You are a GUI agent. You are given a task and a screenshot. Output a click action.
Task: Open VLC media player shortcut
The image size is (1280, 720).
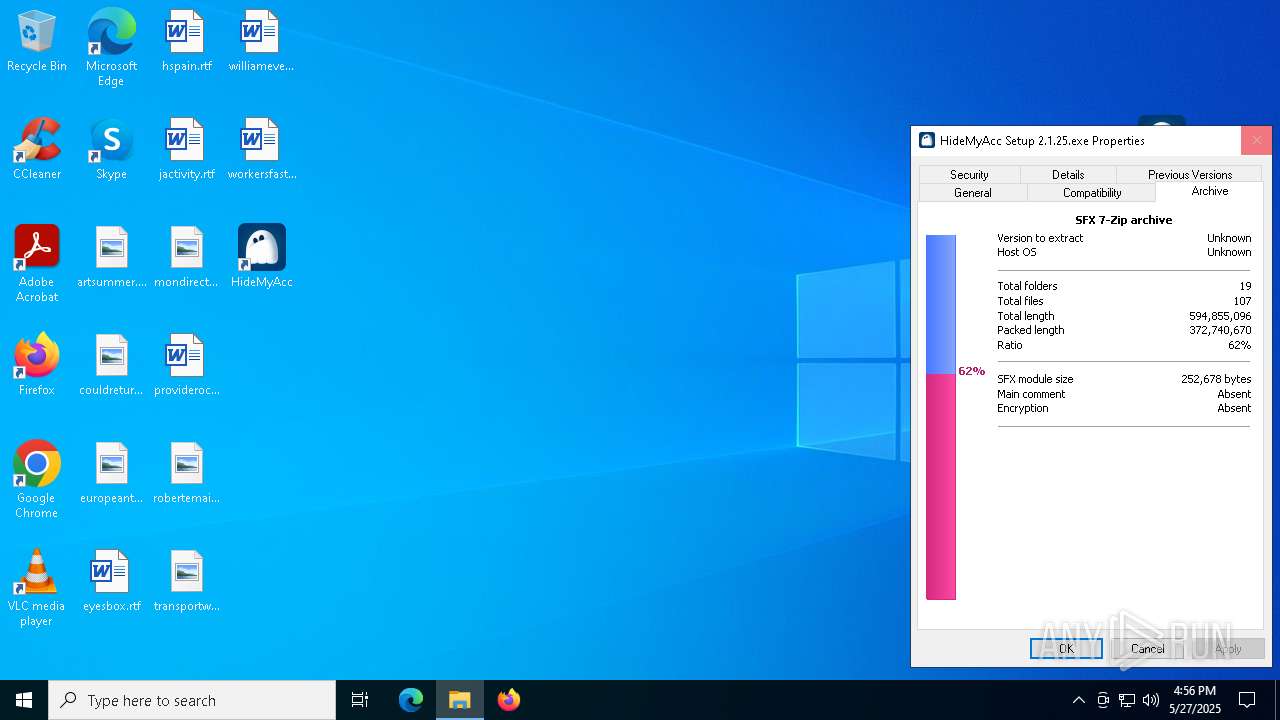click(37, 588)
